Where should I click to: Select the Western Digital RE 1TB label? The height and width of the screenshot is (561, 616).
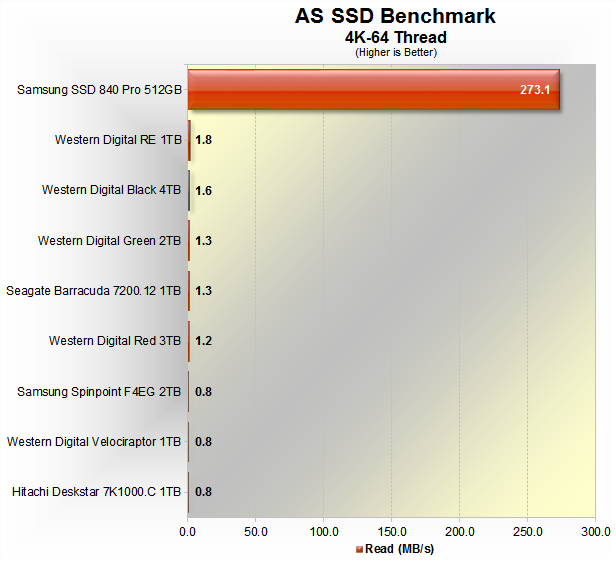click(118, 140)
